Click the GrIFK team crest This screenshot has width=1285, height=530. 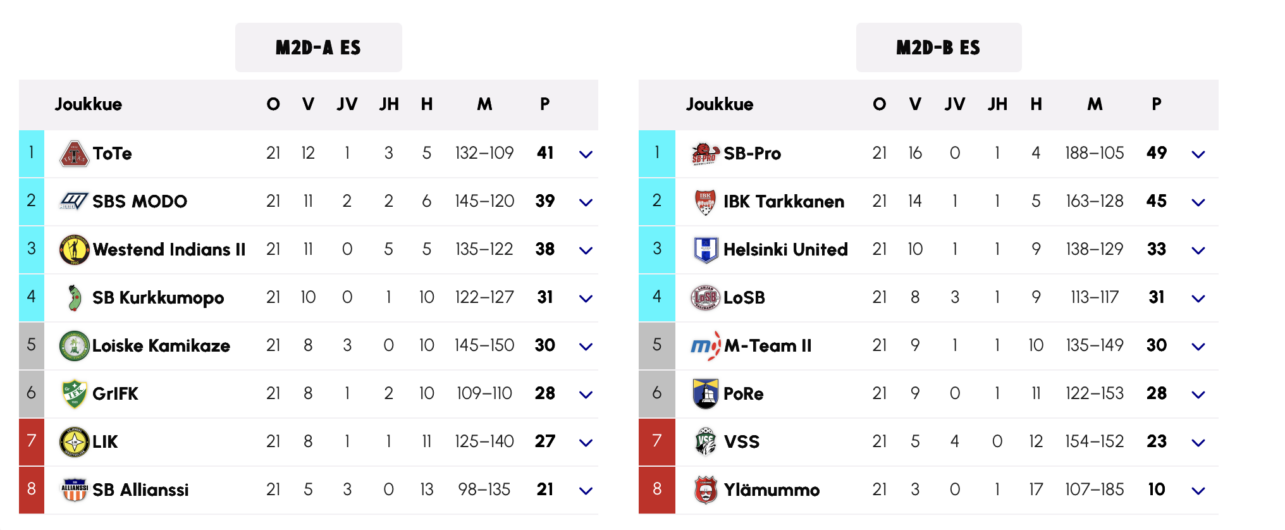(x=74, y=394)
